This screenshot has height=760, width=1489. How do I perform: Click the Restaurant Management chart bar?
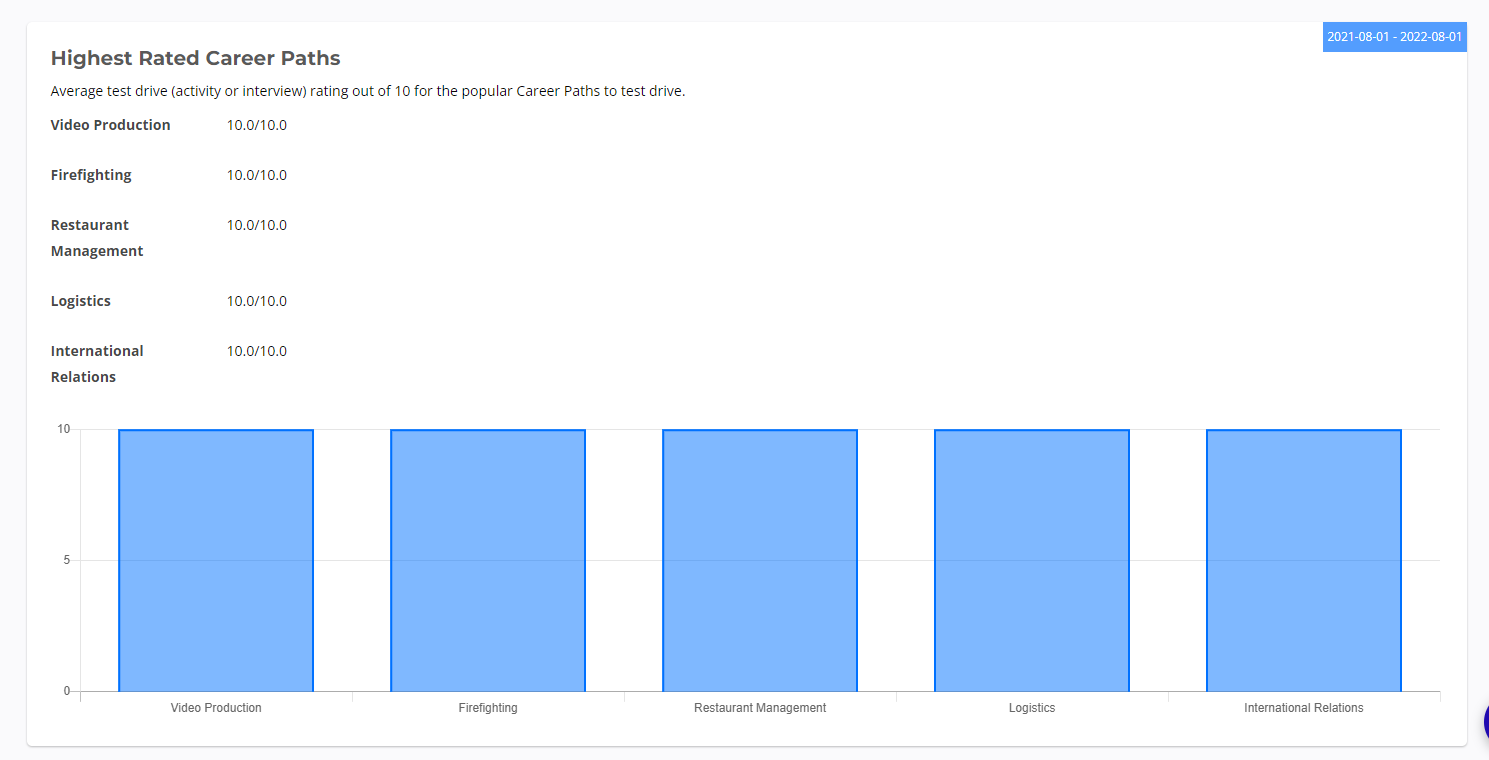760,560
